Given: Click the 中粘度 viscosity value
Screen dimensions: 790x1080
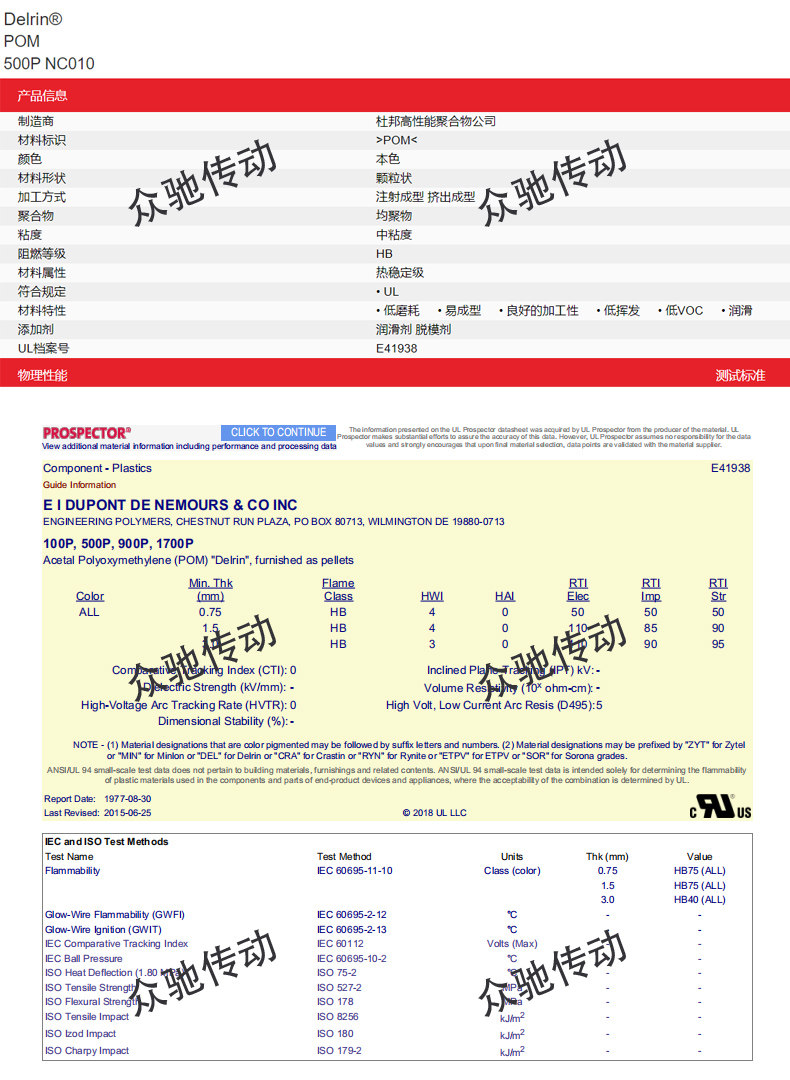Looking at the screenshot, I should pyautogui.click(x=394, y=235).
